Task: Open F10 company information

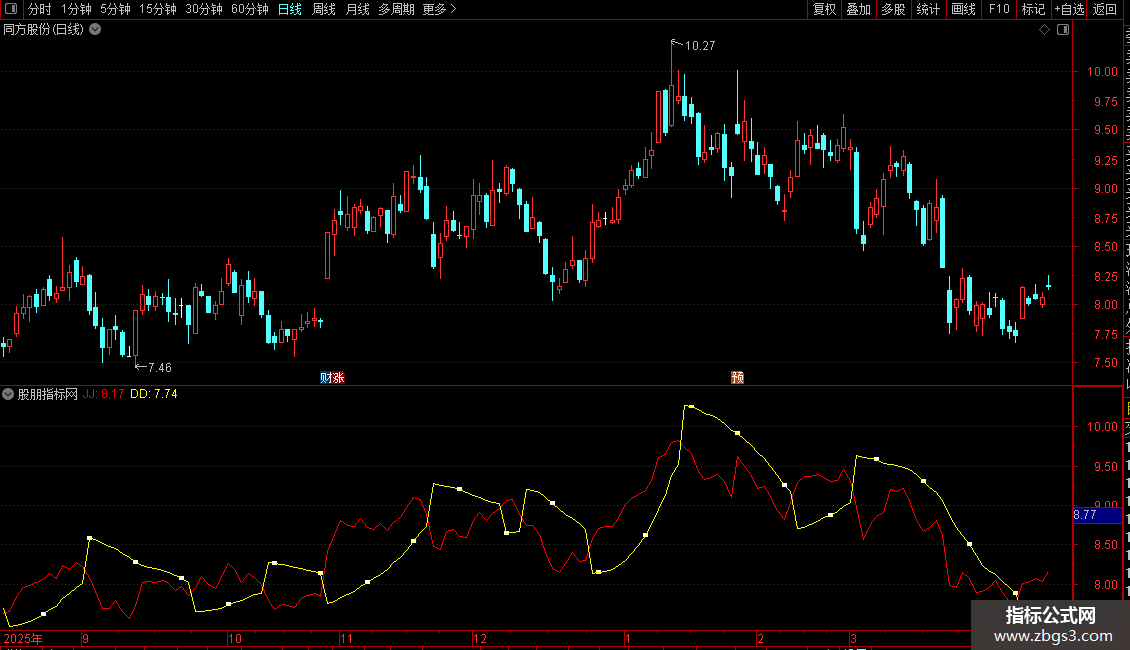Action: (999, 9)
